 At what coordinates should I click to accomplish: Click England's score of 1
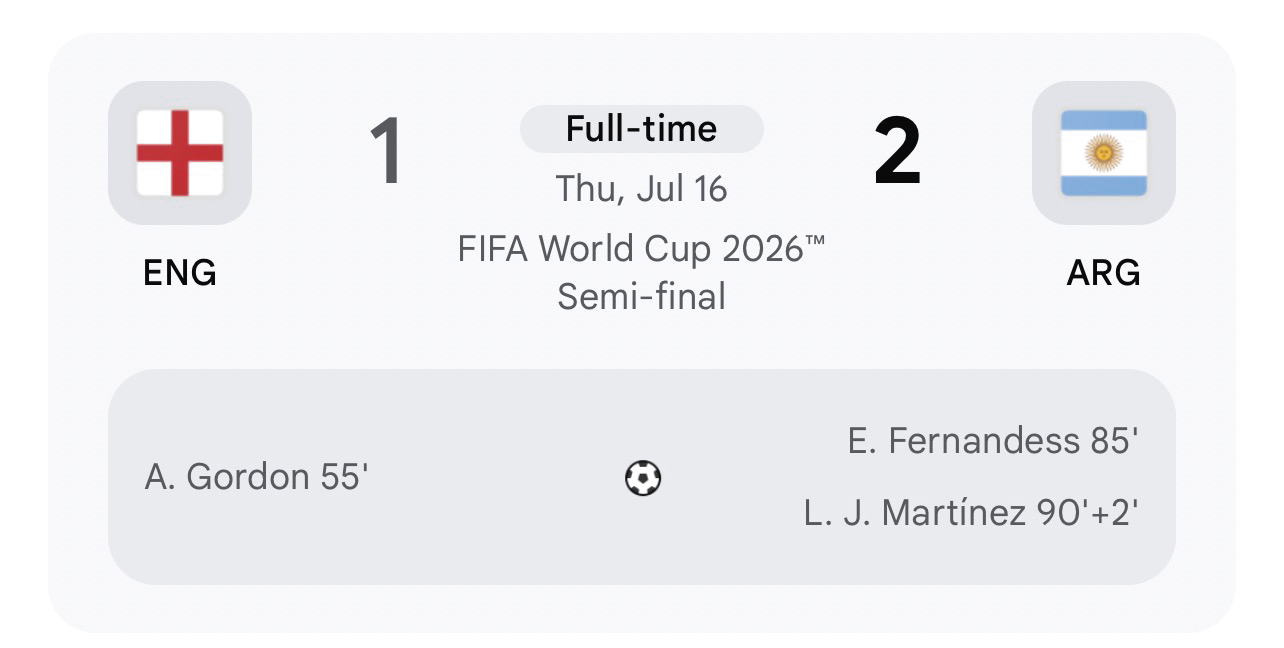pyautogui.click(x=386, y=151)
